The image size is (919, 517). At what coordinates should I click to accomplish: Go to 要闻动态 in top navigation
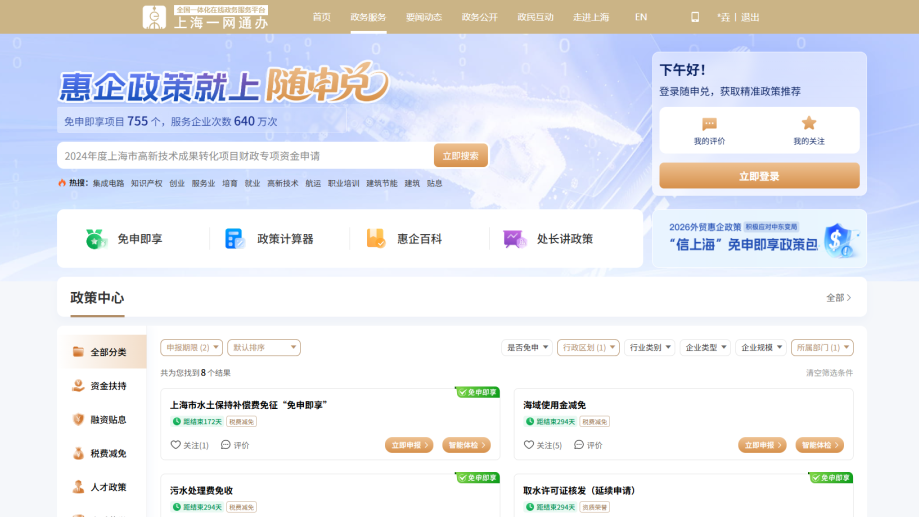(424, 17)
